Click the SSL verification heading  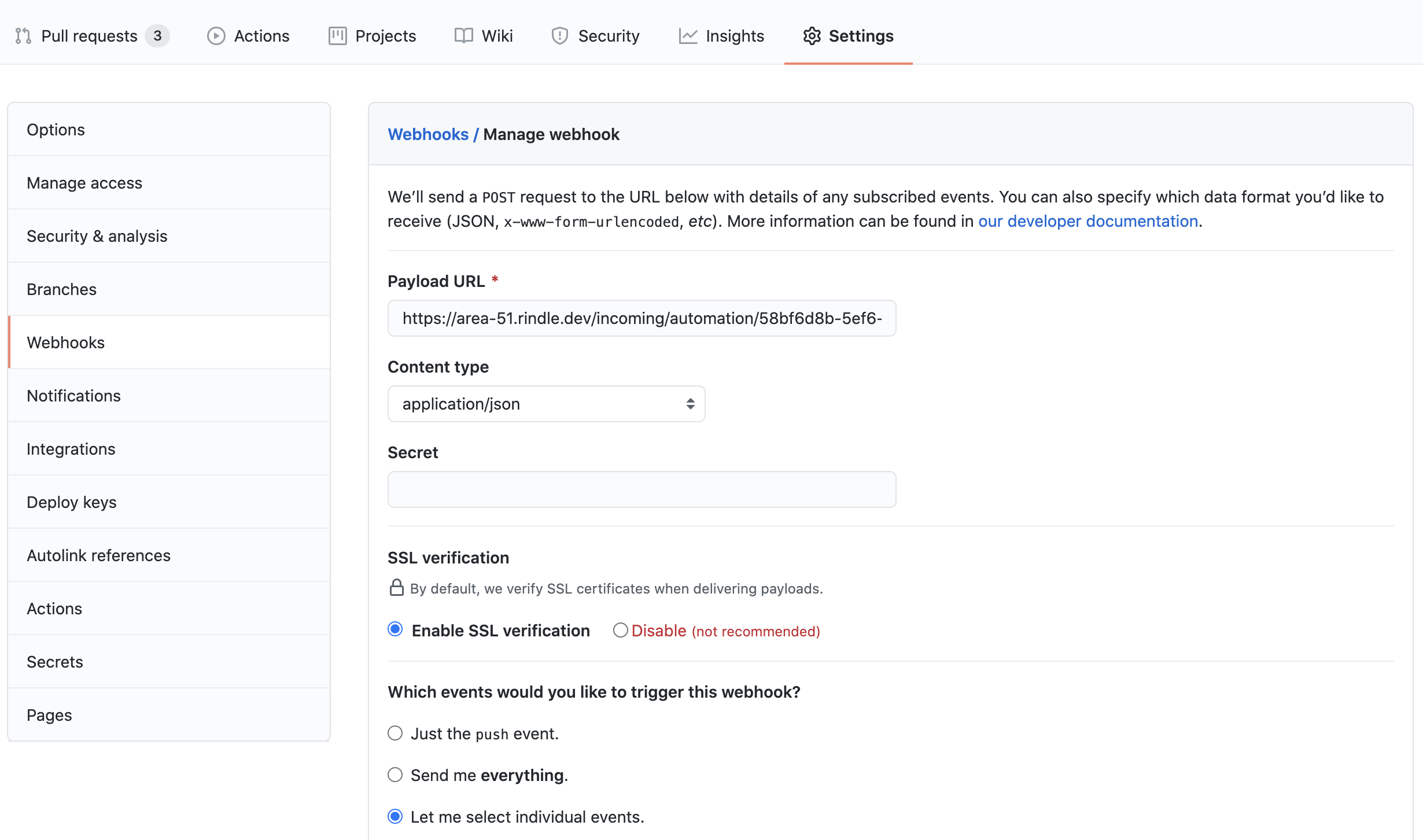point(448,558)
